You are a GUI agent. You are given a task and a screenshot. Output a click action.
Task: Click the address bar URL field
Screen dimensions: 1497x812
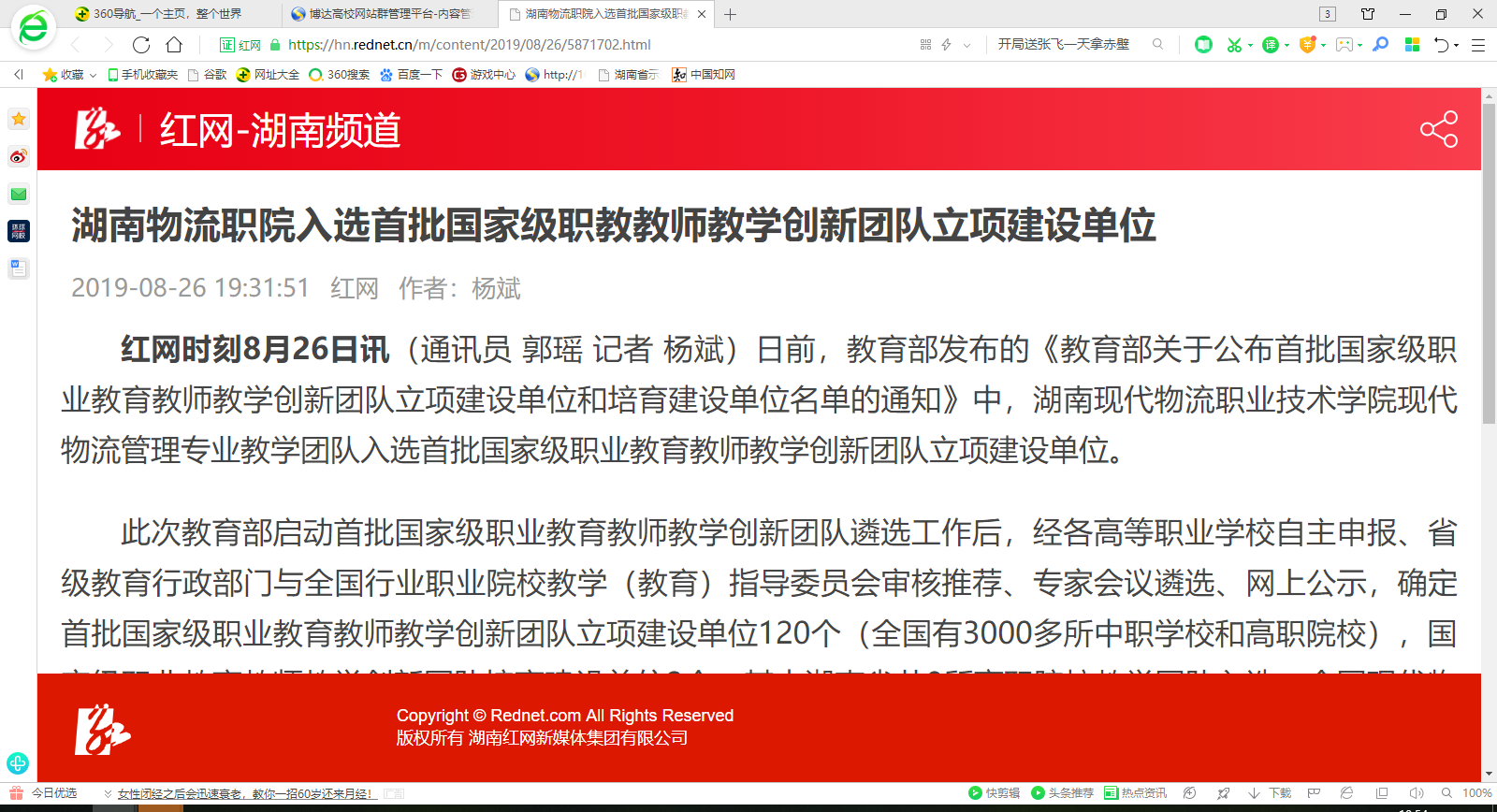(x=561, y=45)
